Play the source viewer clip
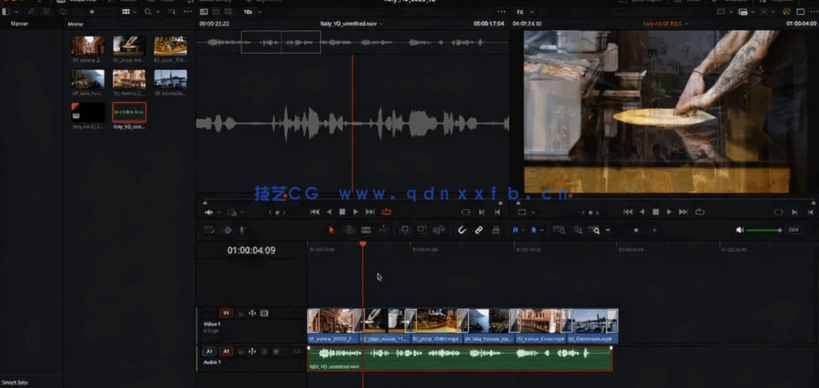Viewport: 819px width, 388px height. 356,211
